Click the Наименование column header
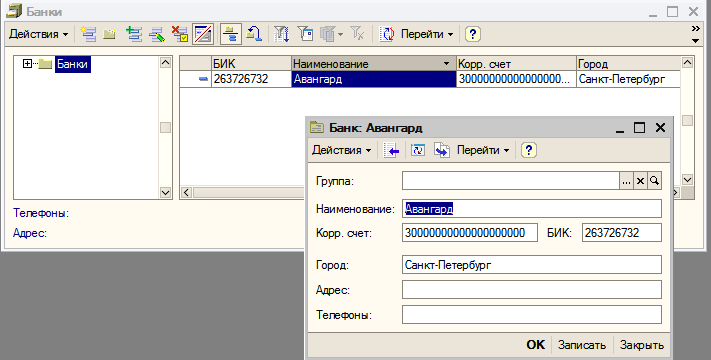 click(x=374, y=63)
